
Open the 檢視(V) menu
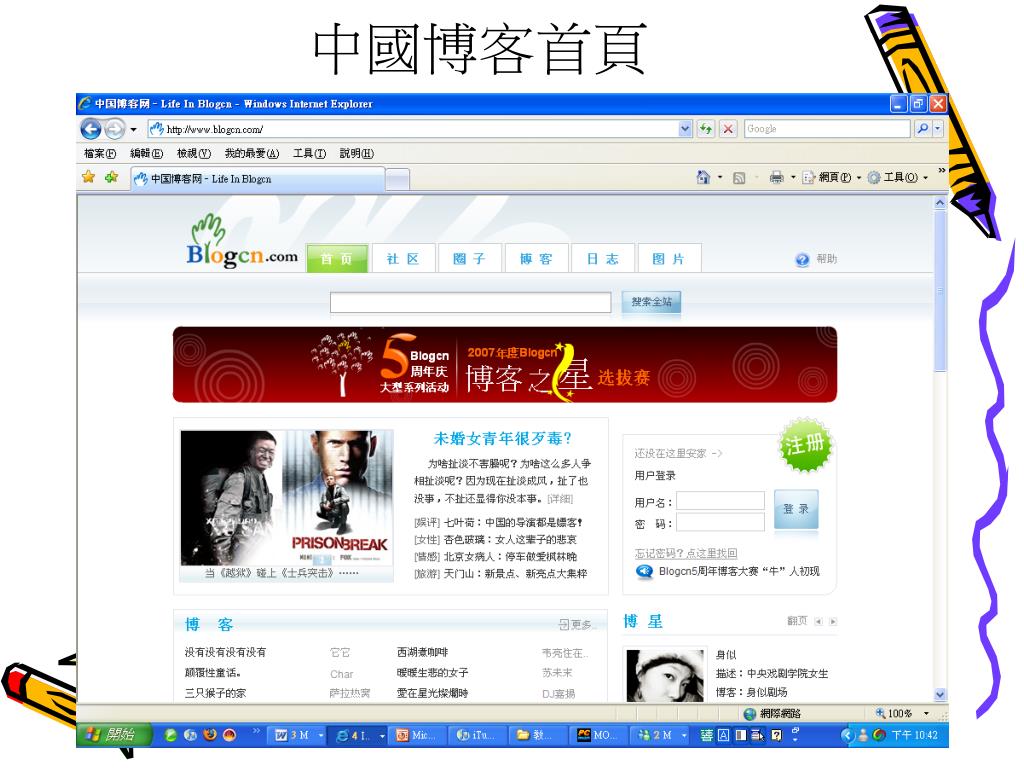(x=194, y=153)
